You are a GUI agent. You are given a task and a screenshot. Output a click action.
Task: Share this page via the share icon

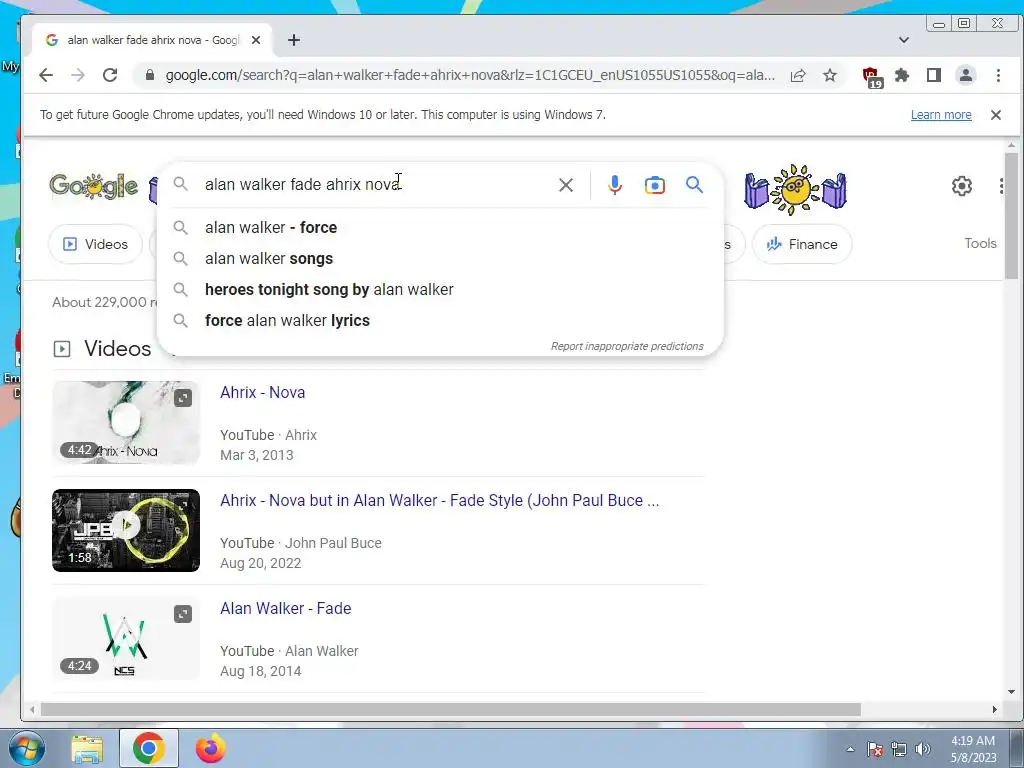798,75
